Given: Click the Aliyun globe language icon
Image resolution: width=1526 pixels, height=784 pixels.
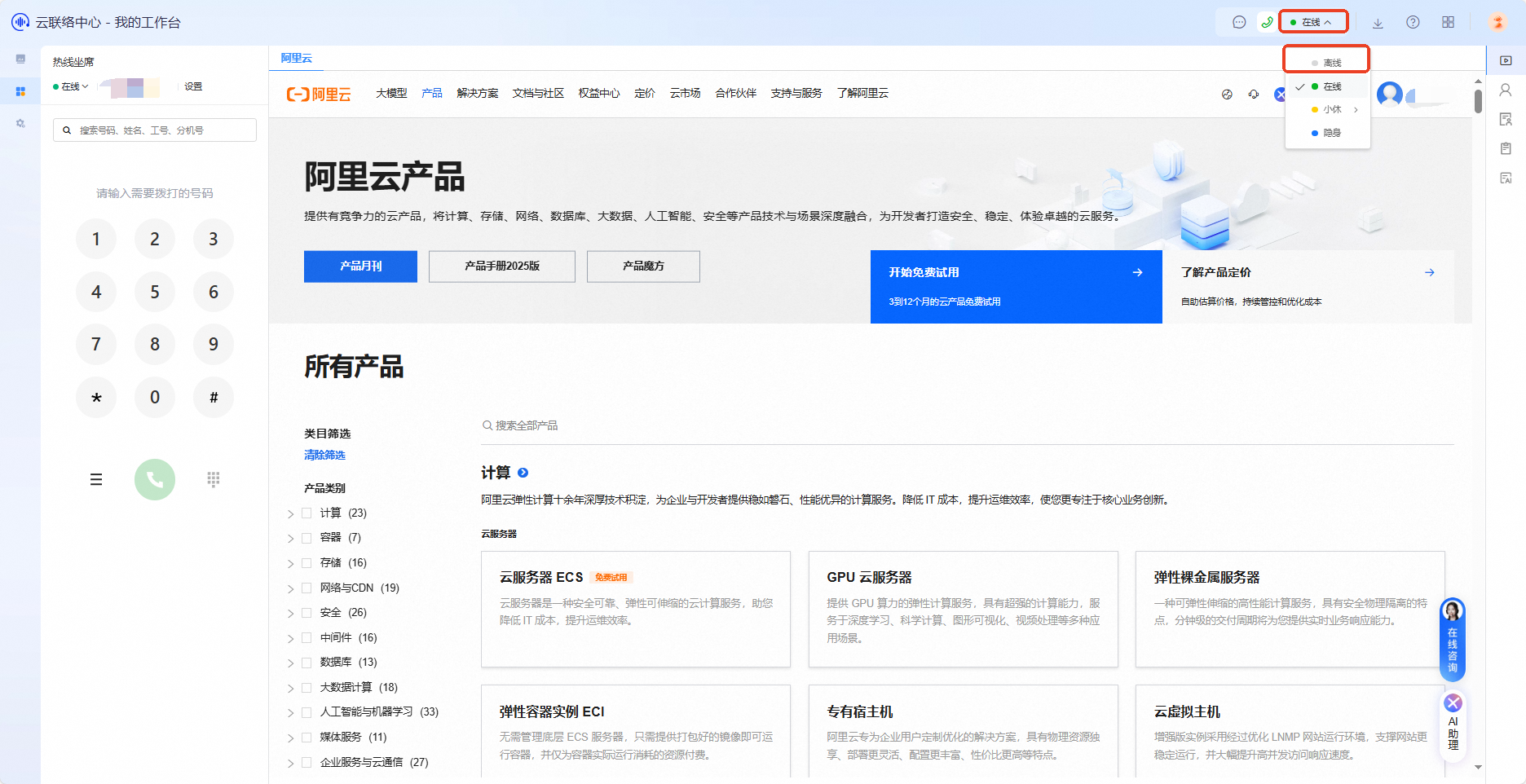Looking at the screenshot, I should click(1227, 95).
